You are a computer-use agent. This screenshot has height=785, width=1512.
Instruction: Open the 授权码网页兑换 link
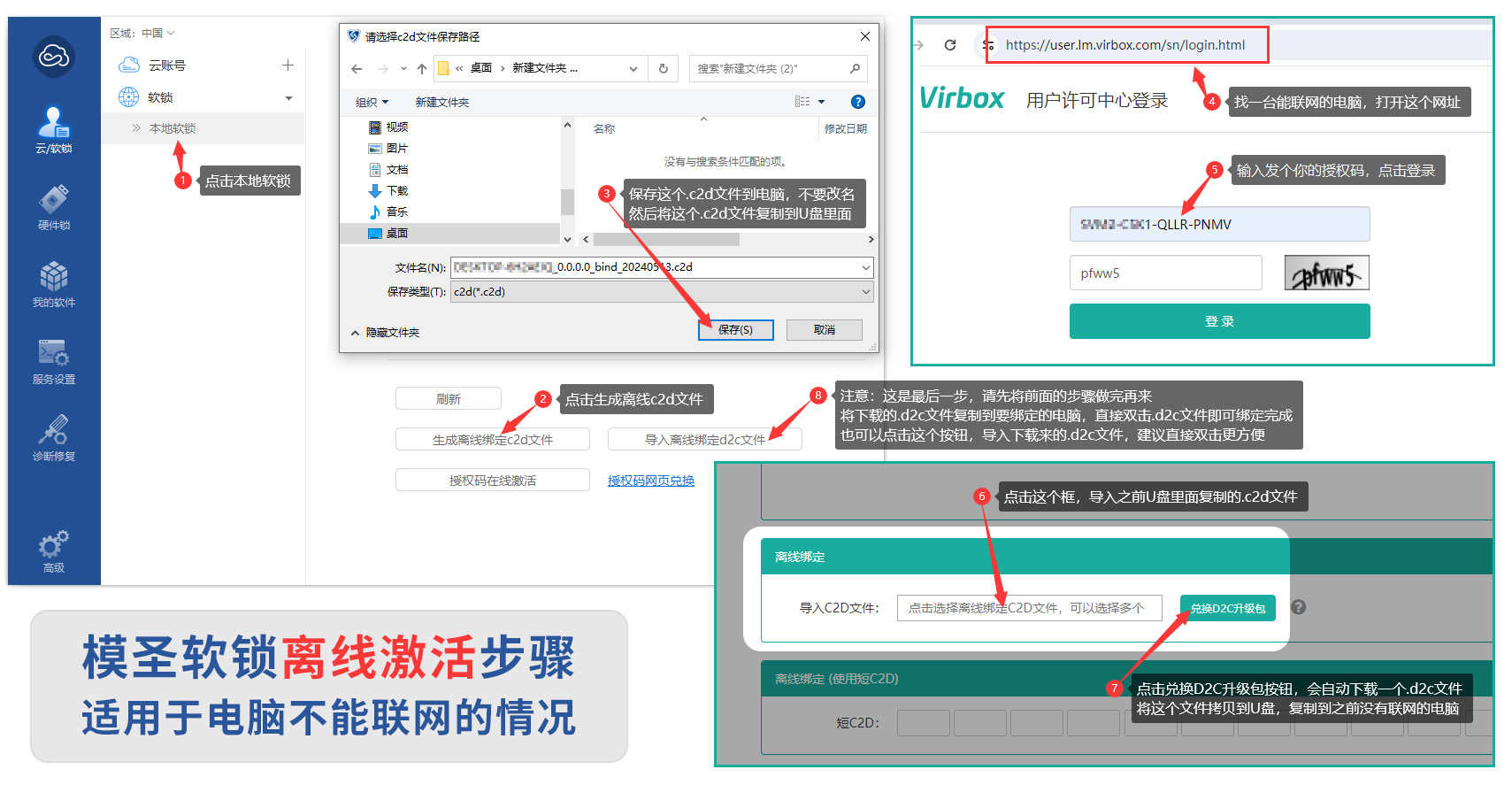point(650,481)
